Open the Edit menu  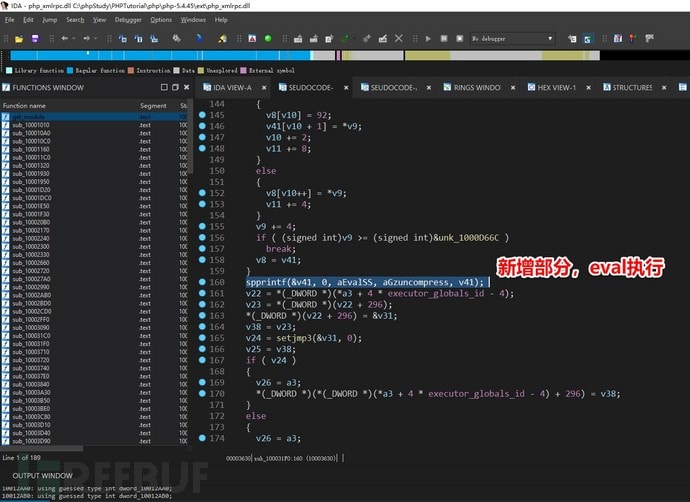coord(28,20)
